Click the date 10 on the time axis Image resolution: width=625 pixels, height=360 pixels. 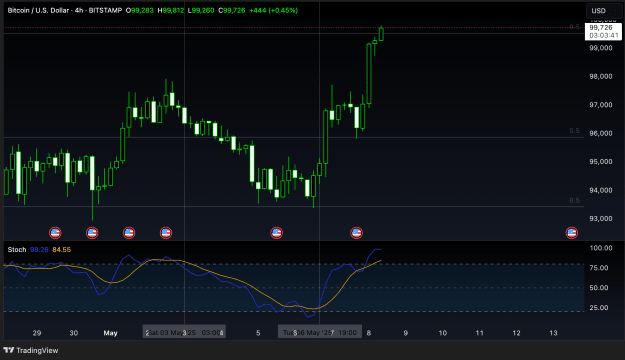(x=442, y=333)
